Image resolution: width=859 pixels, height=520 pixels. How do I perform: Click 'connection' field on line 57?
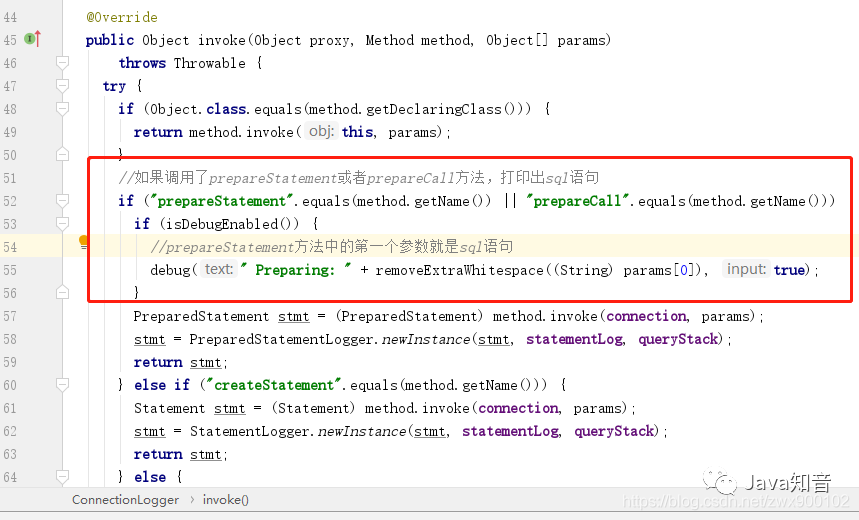646,316
